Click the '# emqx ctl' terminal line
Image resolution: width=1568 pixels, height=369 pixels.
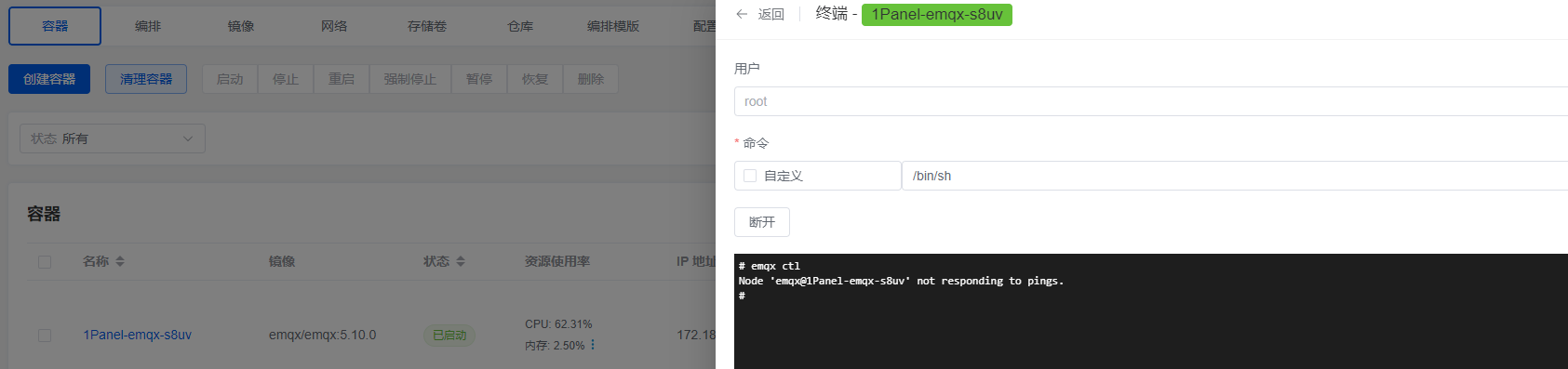coord(770,266)
